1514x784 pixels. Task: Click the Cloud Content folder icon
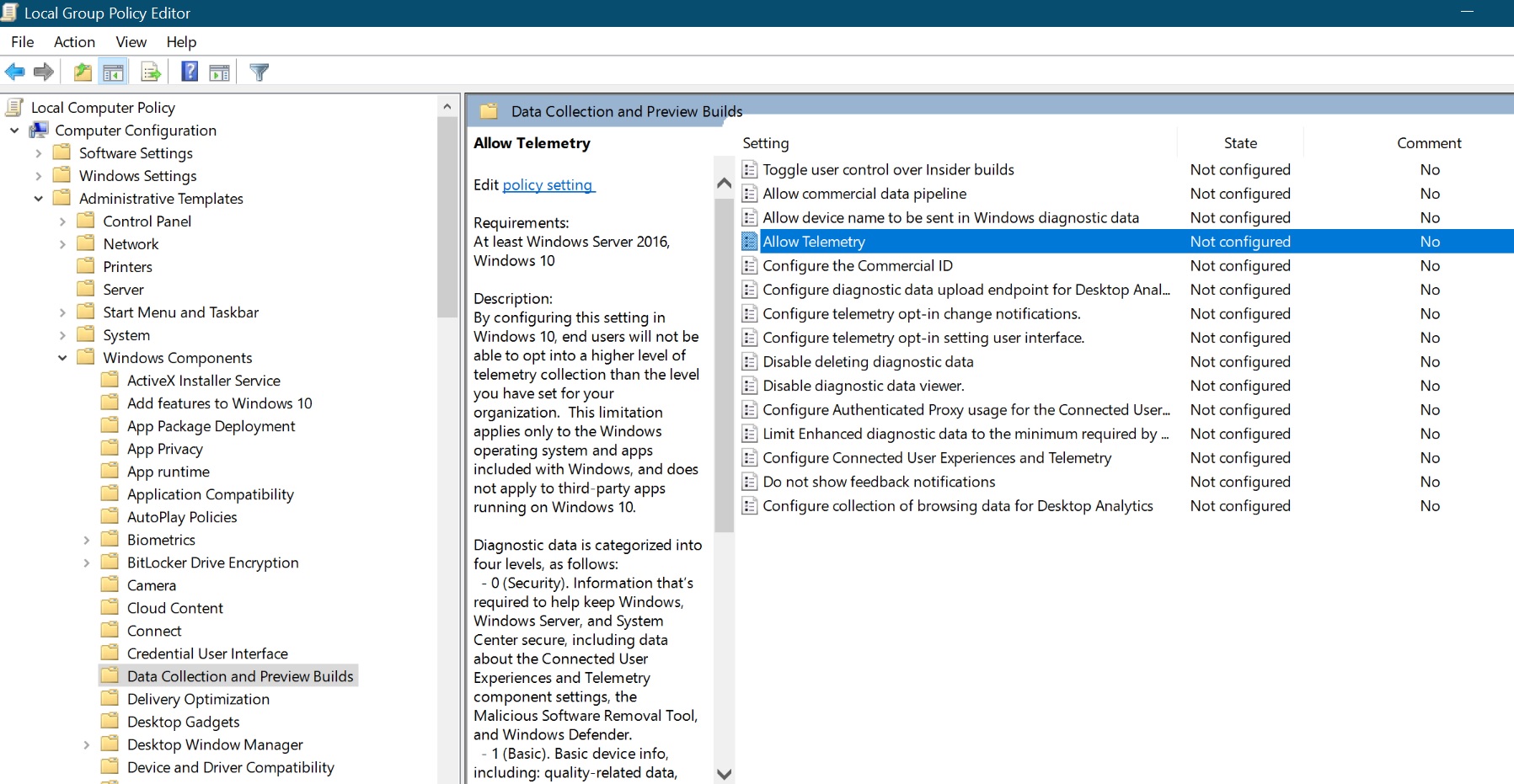110,607
